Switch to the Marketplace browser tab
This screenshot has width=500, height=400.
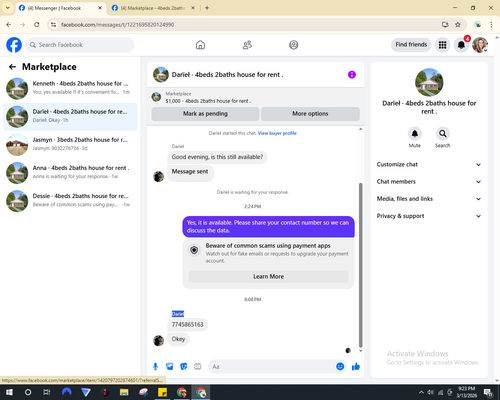pyautogui.click(x=153, y=8)
